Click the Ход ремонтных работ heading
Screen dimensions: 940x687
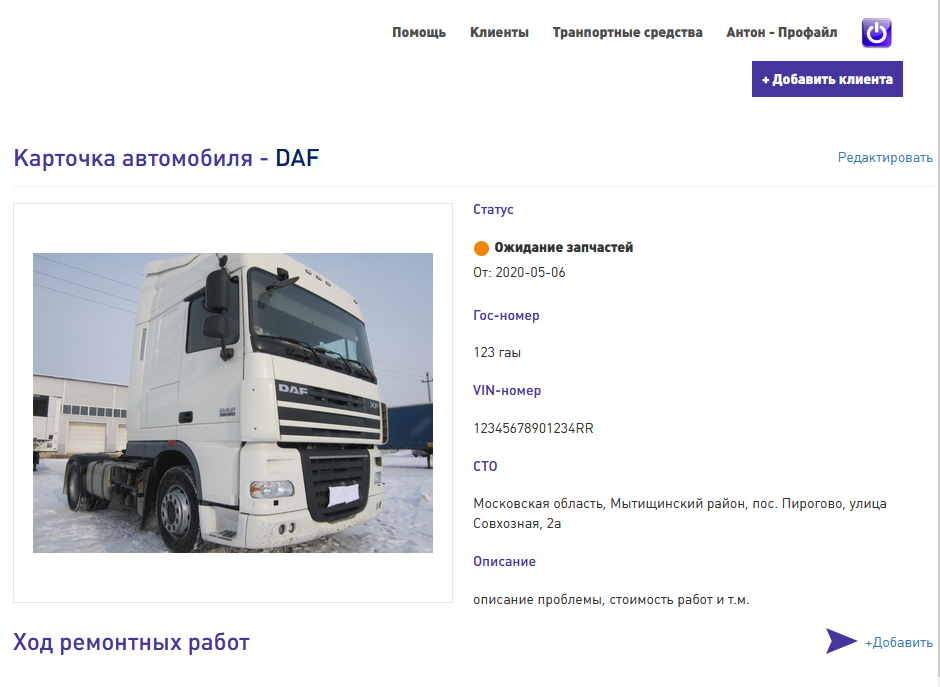click(x=131, y=642)
